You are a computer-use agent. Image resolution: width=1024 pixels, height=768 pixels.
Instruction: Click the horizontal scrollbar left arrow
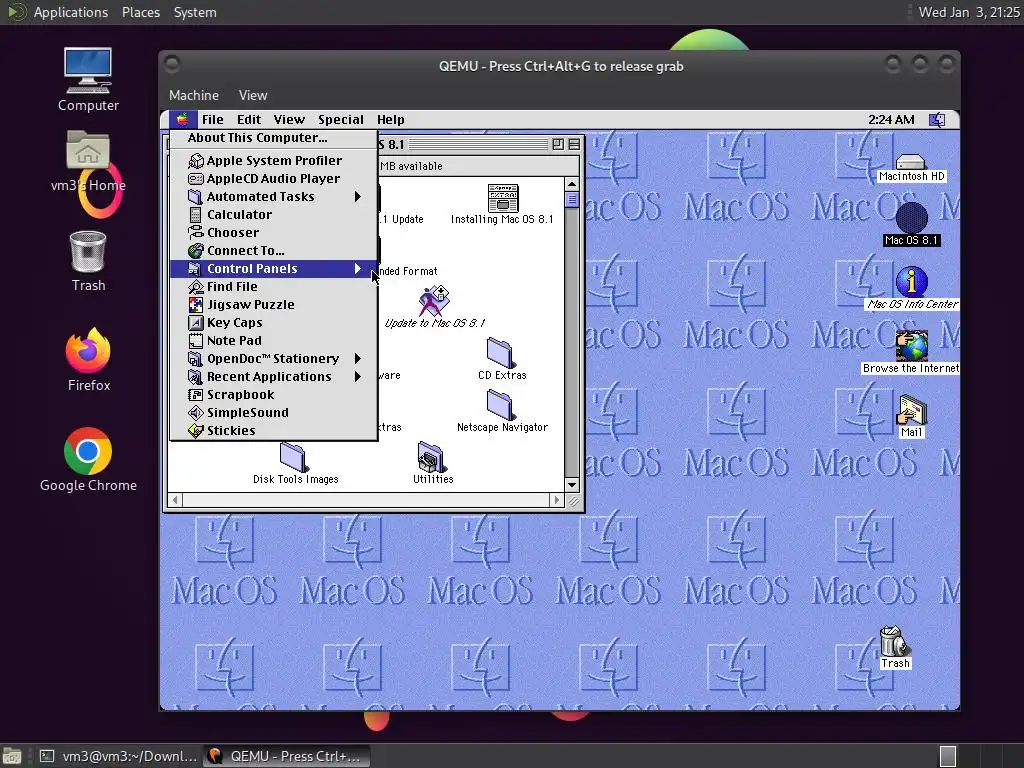click(174, 500)
